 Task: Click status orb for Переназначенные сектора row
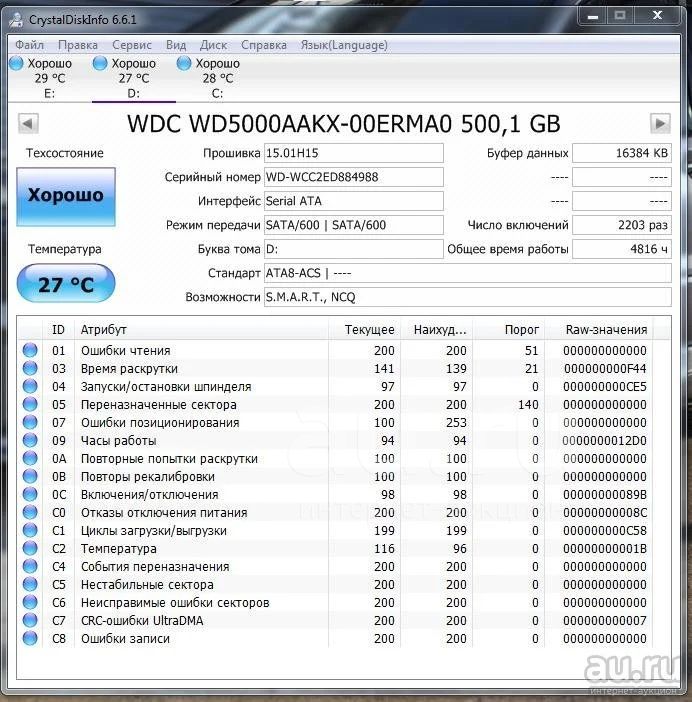(x=30, y=404)
